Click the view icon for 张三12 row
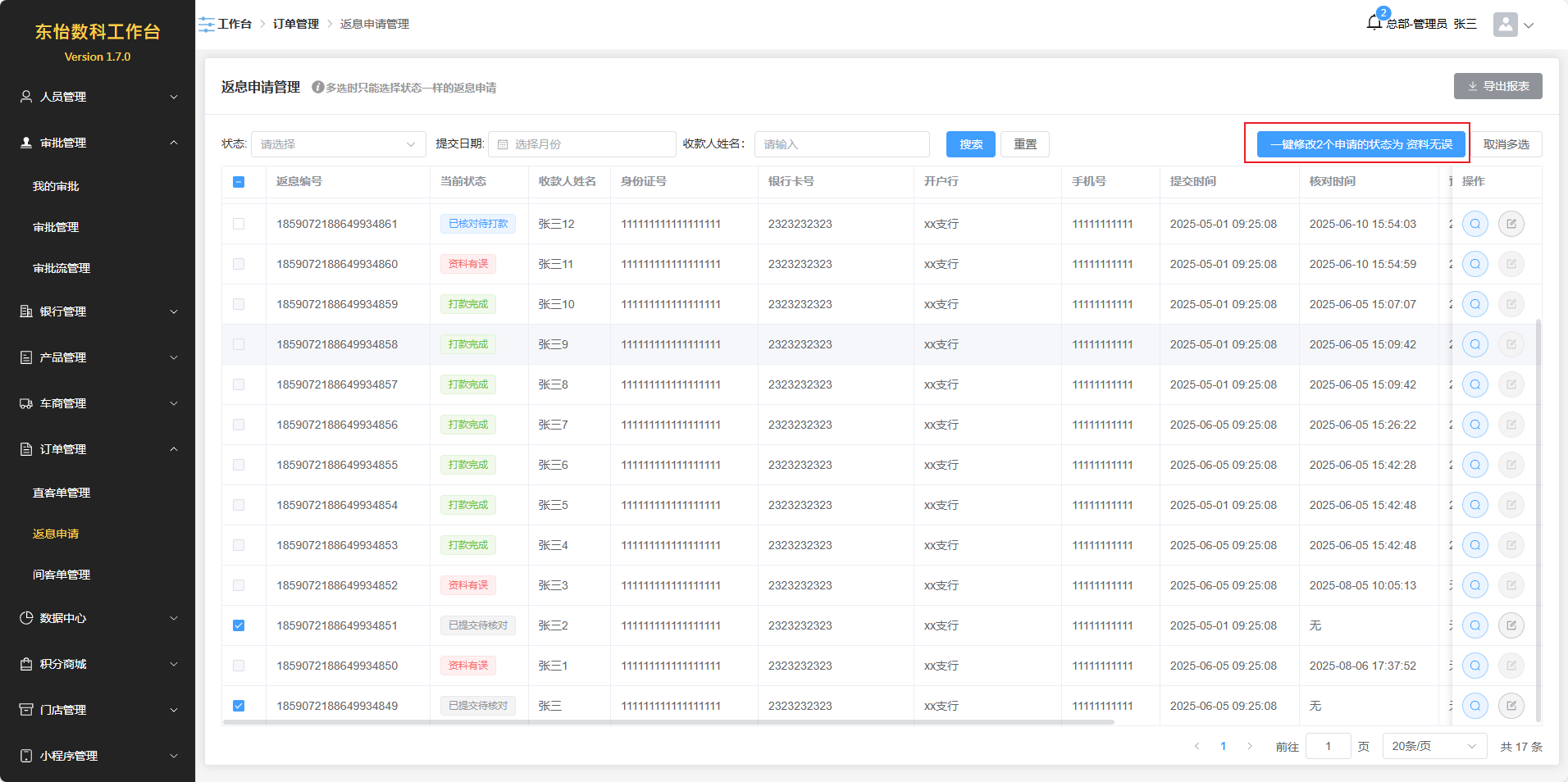 [x=1475, y=224]
